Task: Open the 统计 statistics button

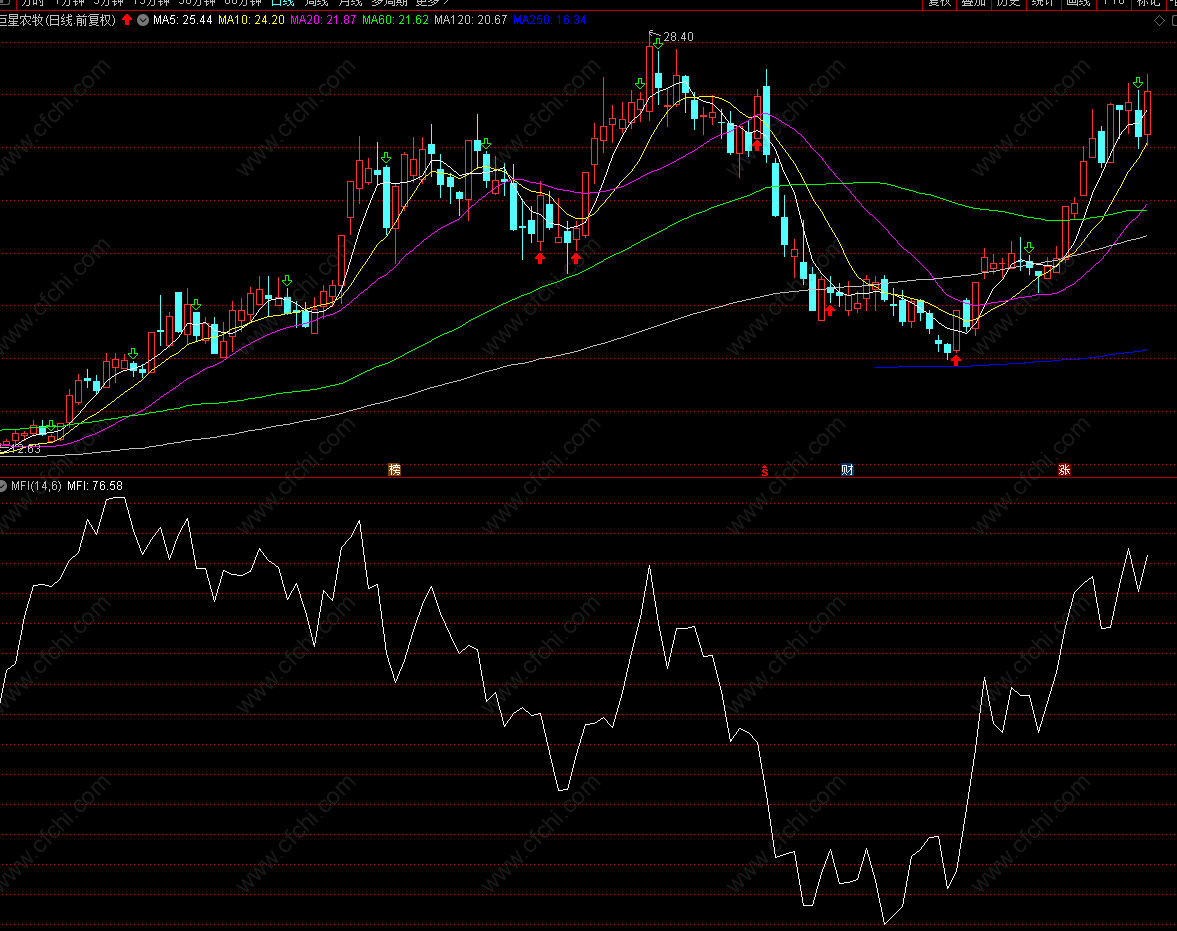Action: coord(1043,3)
